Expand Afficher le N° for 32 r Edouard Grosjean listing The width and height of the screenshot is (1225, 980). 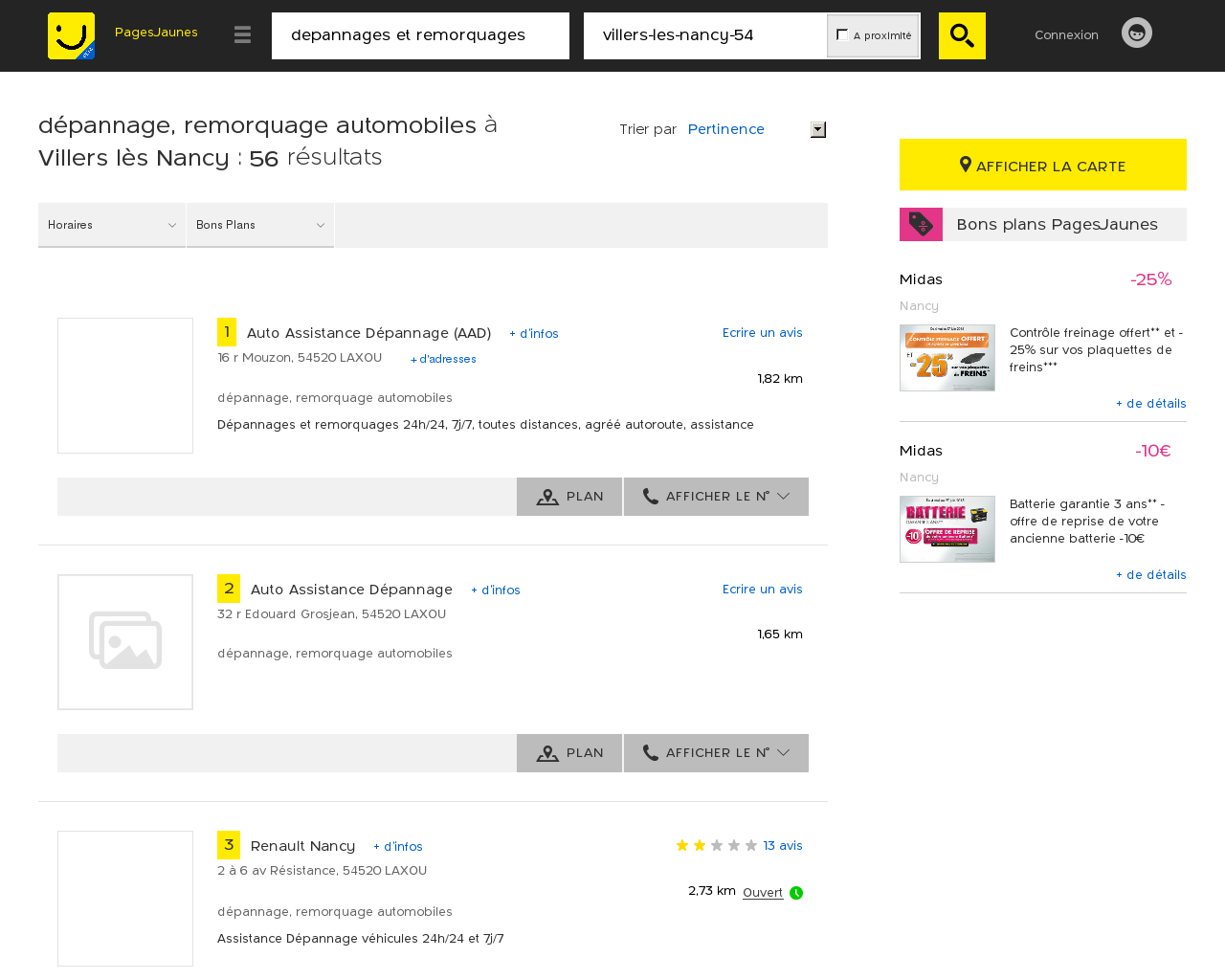point(716,753)
